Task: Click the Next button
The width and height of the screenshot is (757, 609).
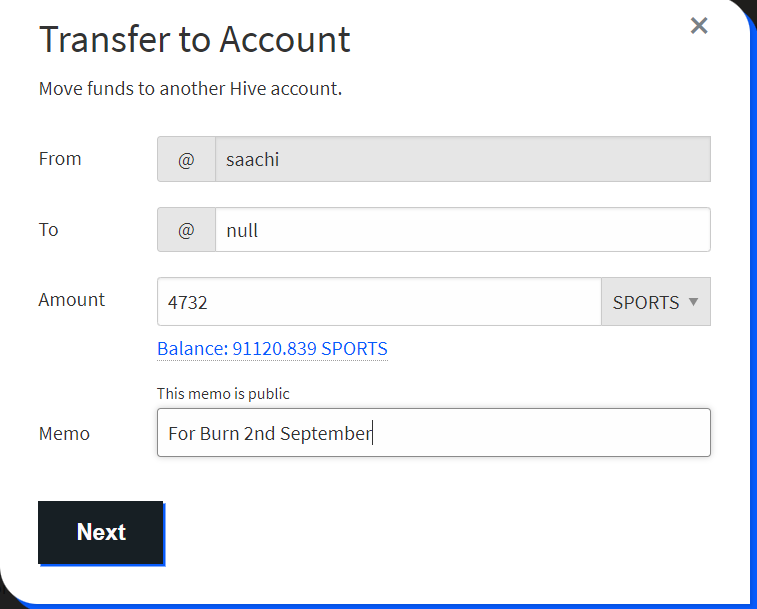Action: 101,532
